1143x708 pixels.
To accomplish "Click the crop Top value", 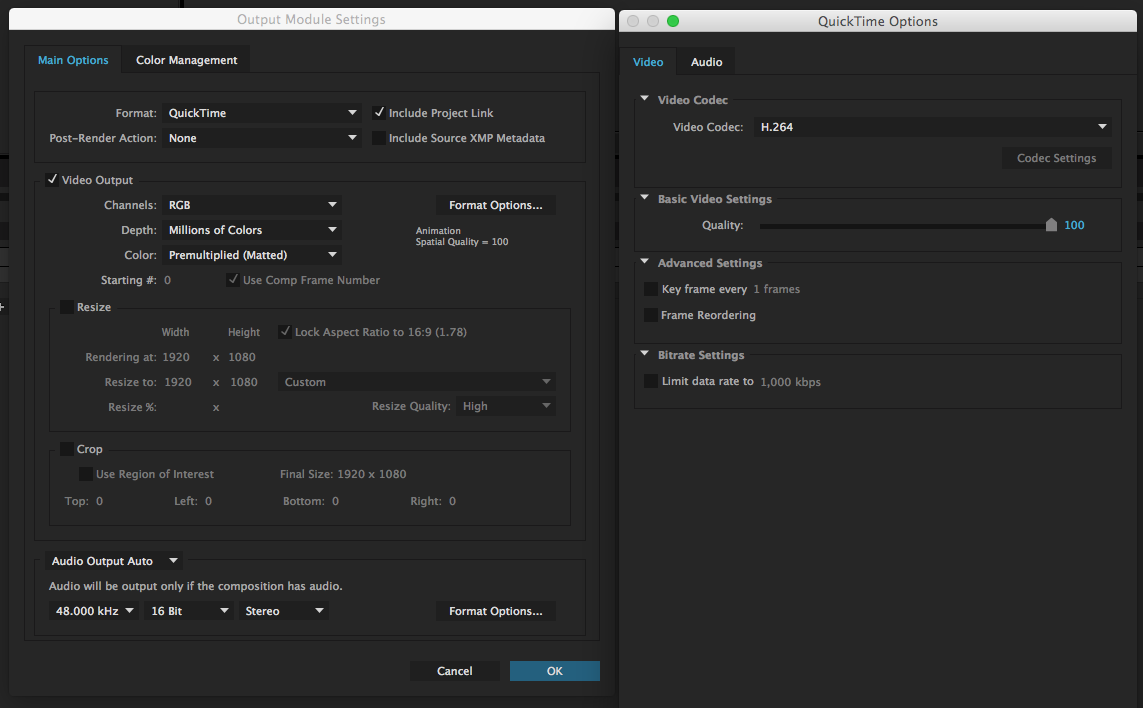I will click(99, 501).
